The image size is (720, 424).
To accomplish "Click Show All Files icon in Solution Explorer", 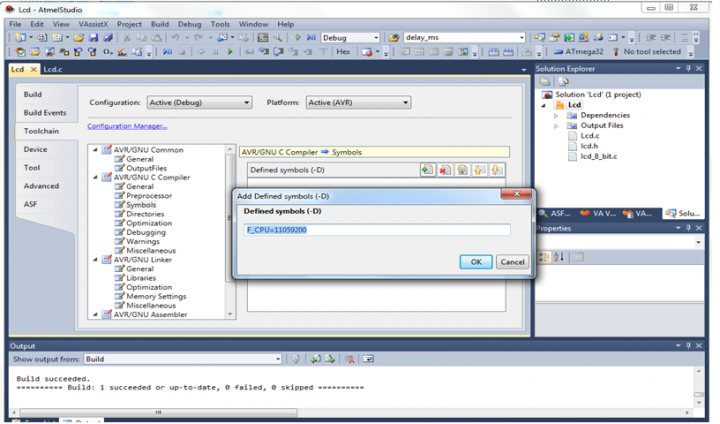I will click(563, 82).
